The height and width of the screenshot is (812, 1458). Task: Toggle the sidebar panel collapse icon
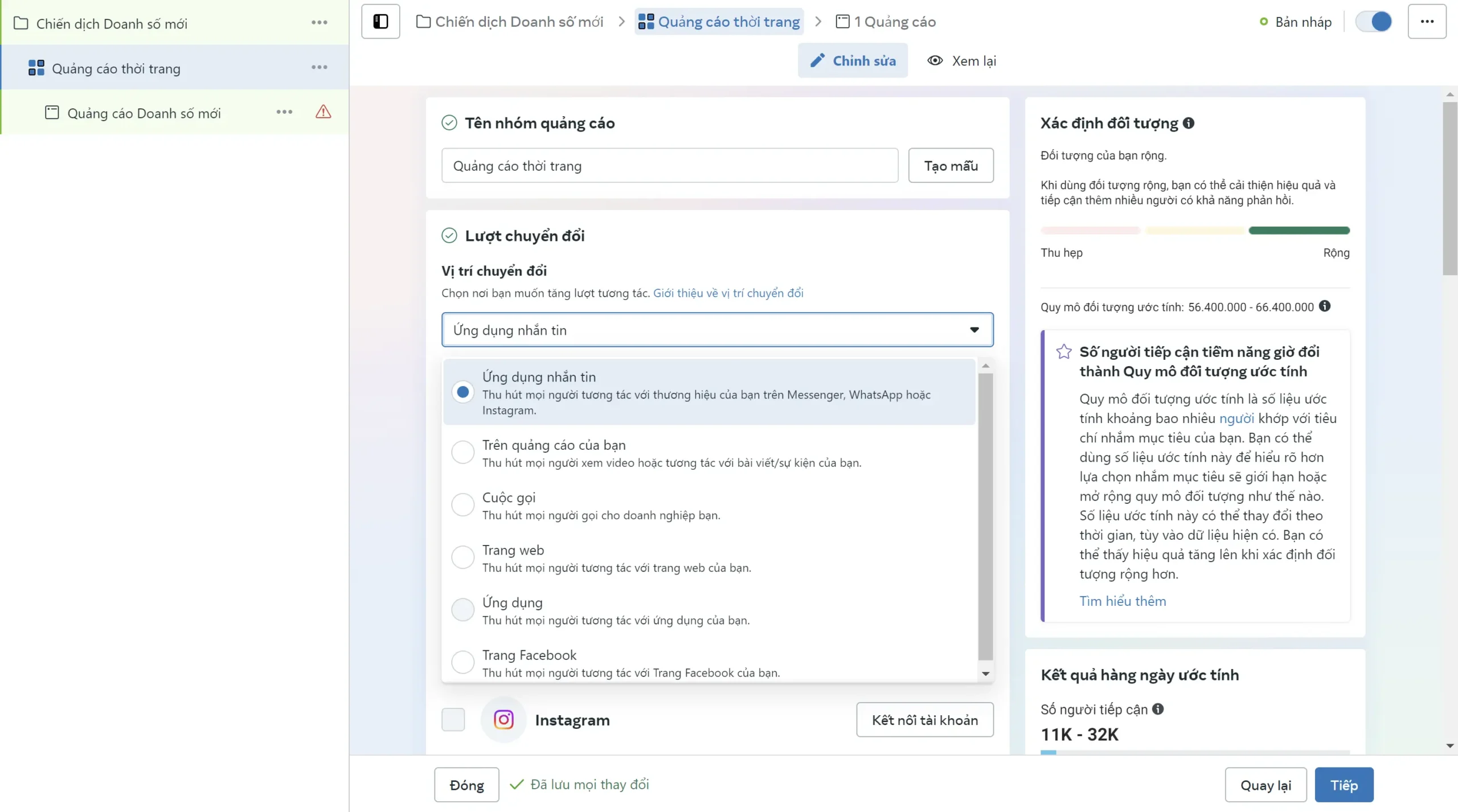tap(380, 22)
